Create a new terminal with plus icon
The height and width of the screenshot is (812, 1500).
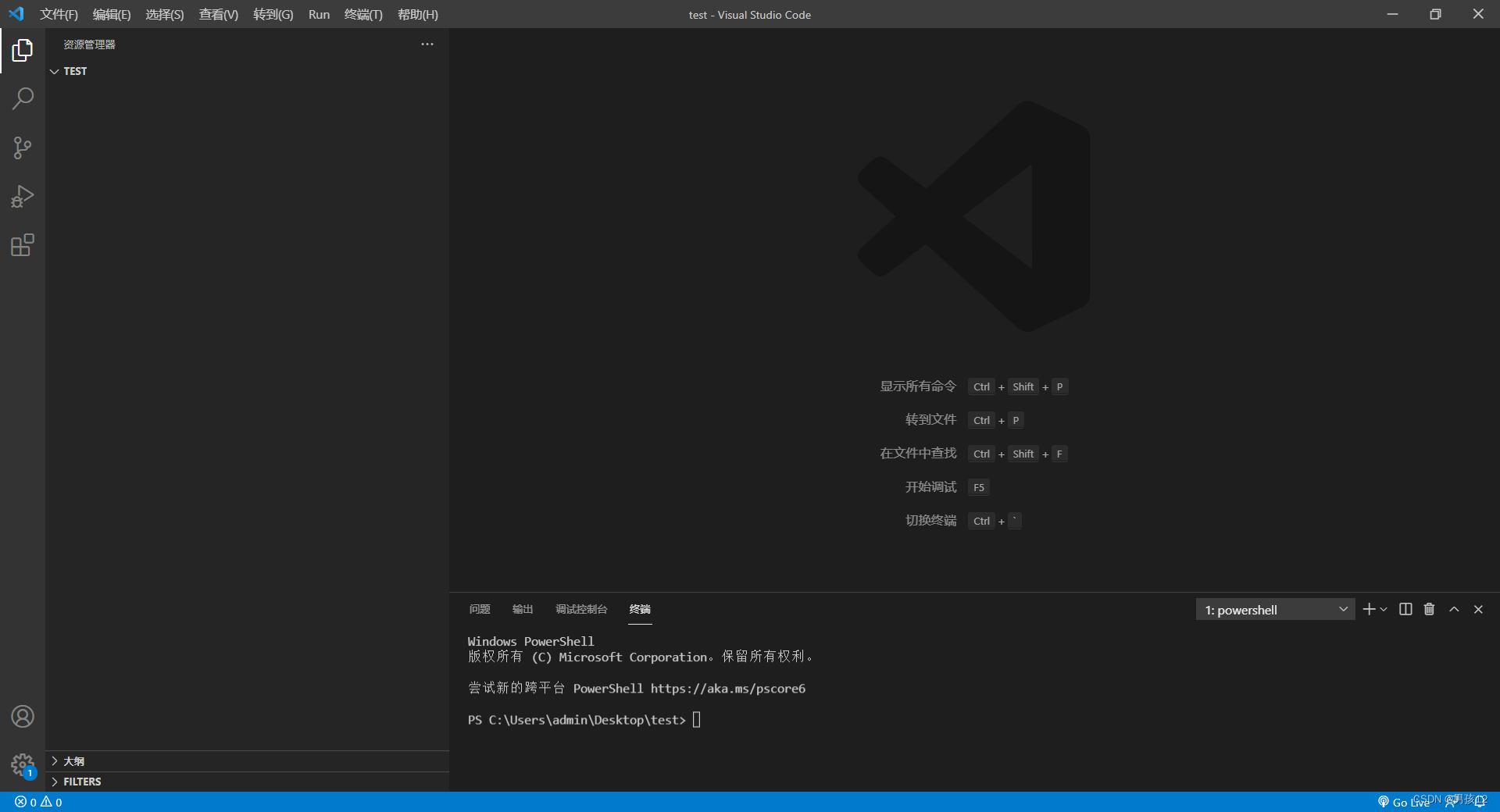[x=1369, y=609]
